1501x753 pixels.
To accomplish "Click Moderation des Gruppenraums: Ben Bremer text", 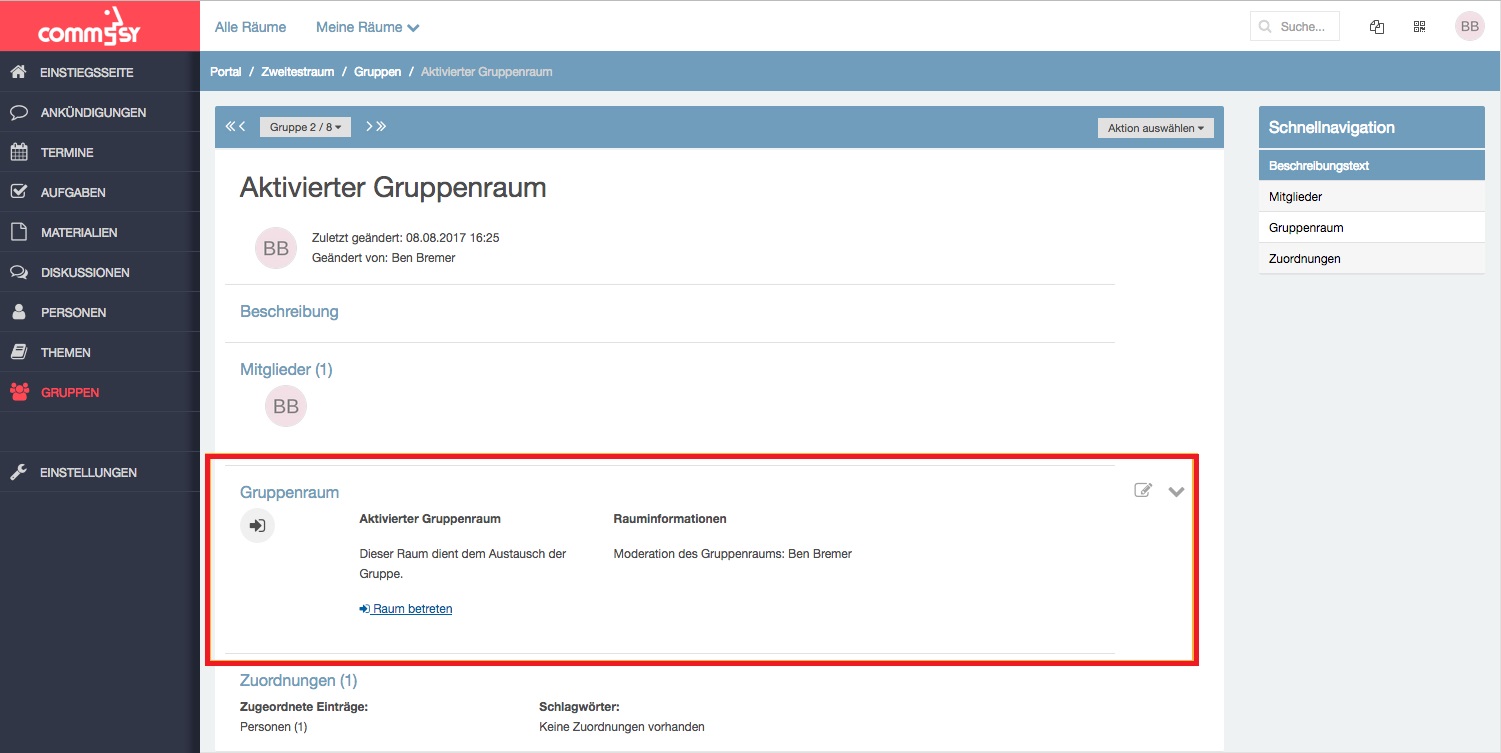I will point(732,553).
